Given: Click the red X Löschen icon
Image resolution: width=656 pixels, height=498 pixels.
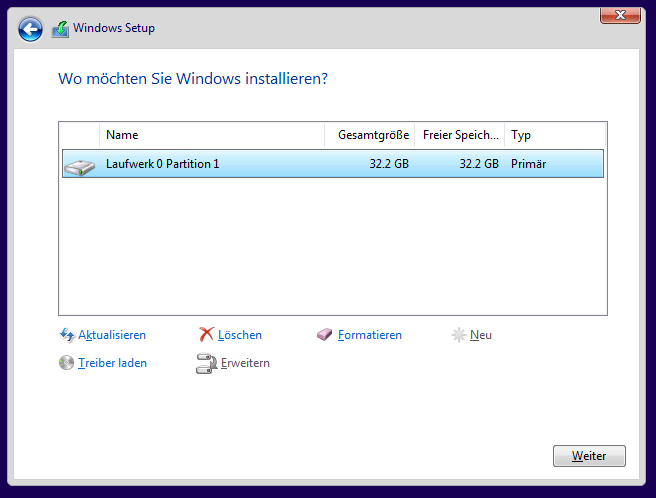Looking at the screenshot, I should (x=206, y=334).
